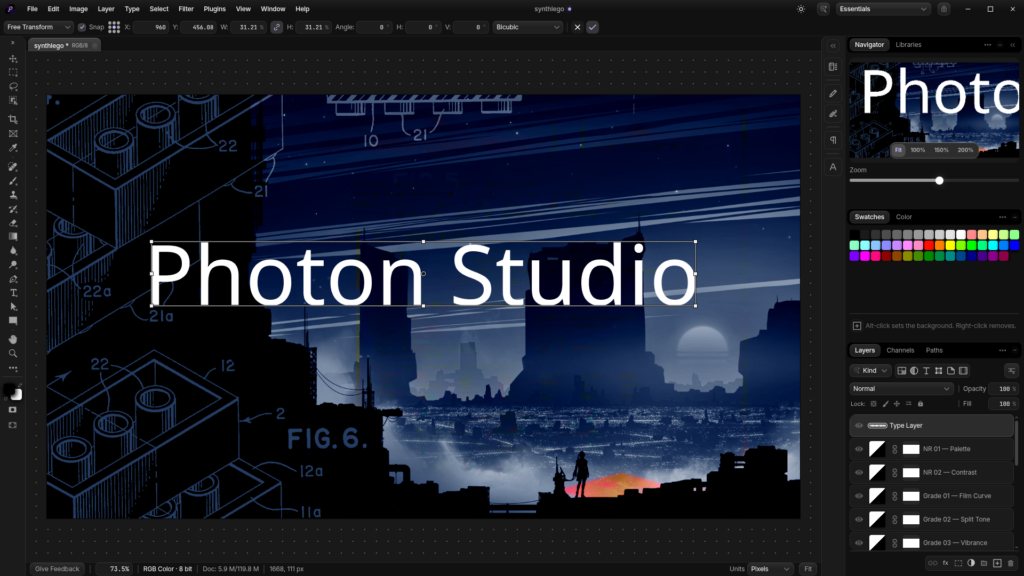Viewport: 1024px width, 576px height.
Task: Open the Pixels units dropdown
Action: [x=769, y=569]
